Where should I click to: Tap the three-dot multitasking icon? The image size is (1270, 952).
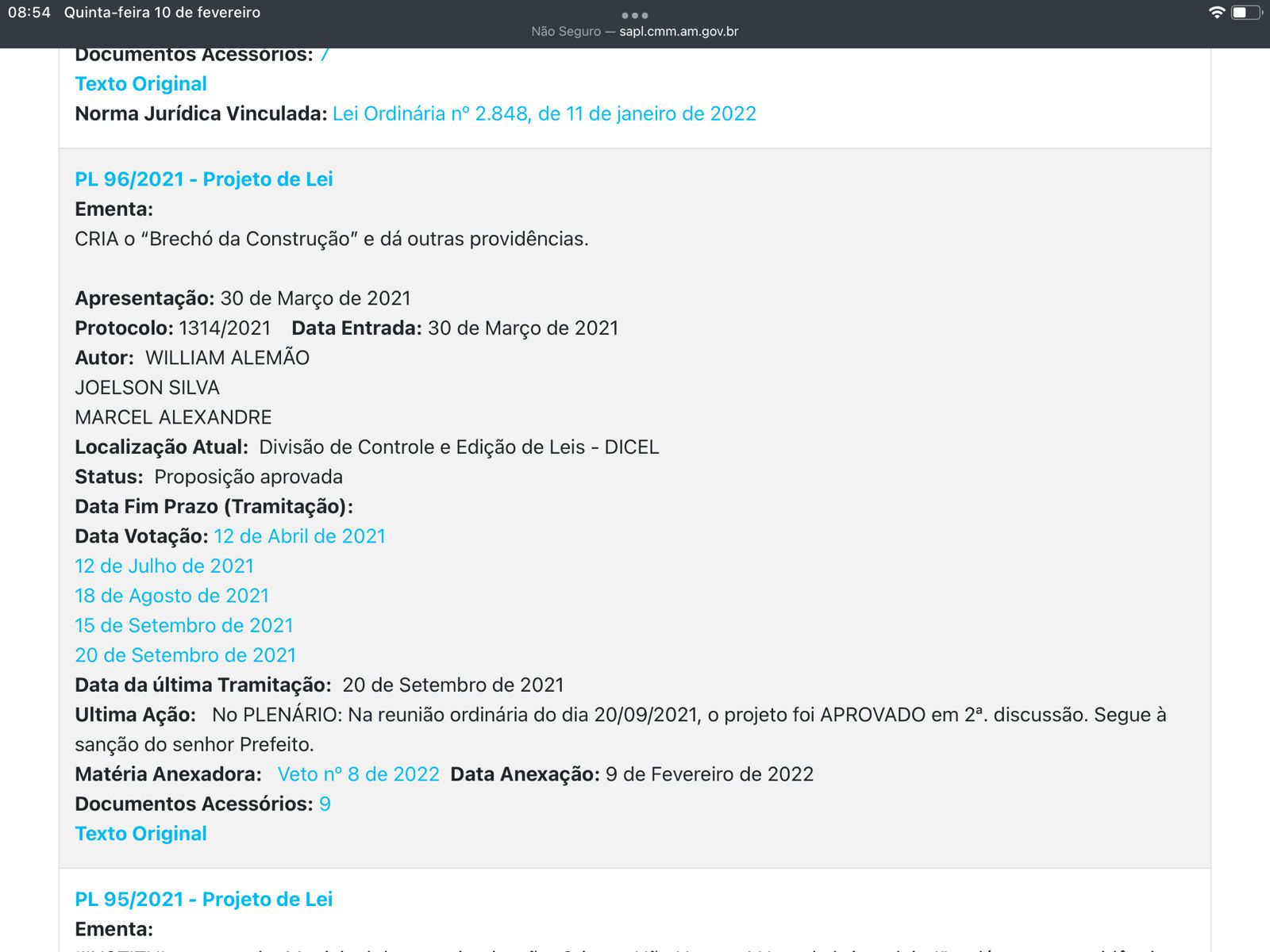[x=634, y=15]
